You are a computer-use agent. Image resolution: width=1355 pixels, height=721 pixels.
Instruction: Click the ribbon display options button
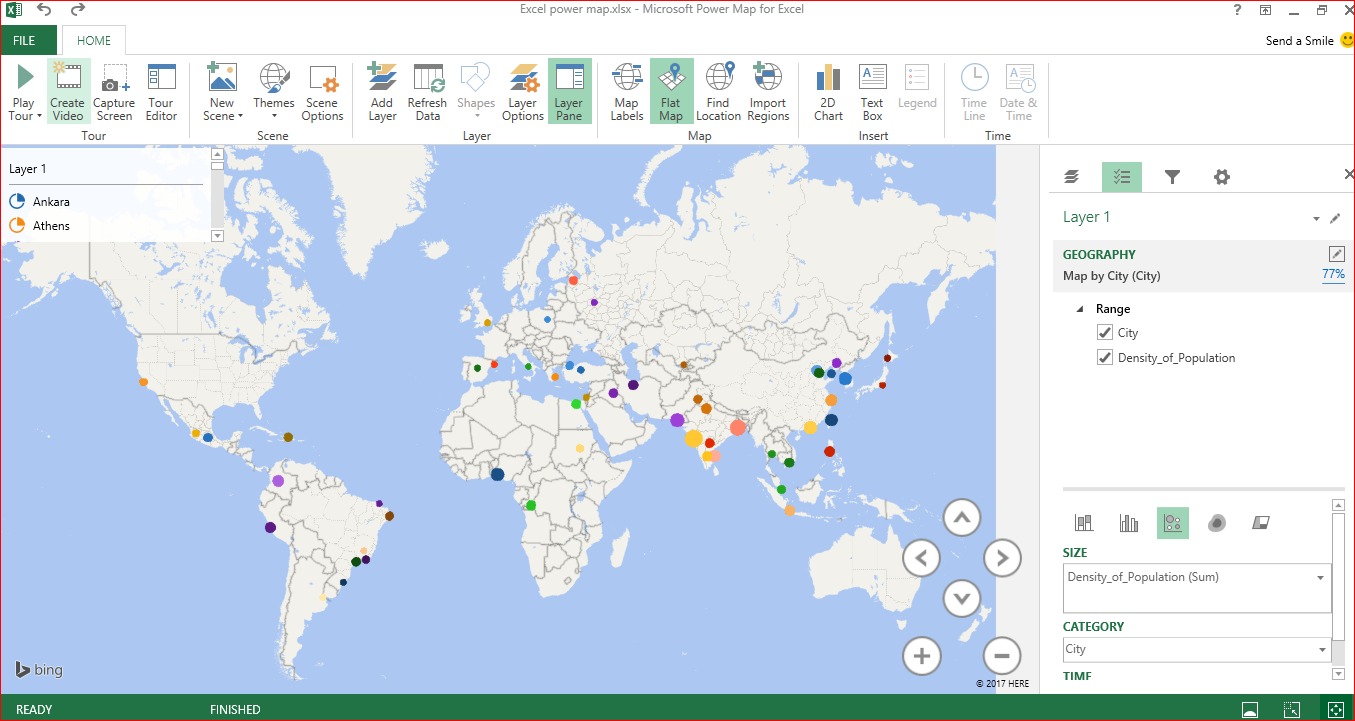(x=1266, y=10)
